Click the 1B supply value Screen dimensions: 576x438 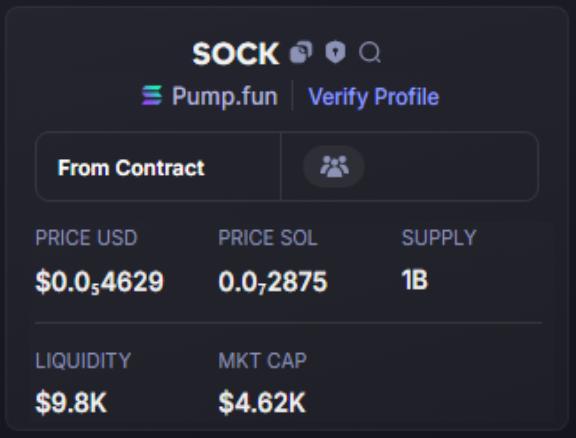(415, 280)
